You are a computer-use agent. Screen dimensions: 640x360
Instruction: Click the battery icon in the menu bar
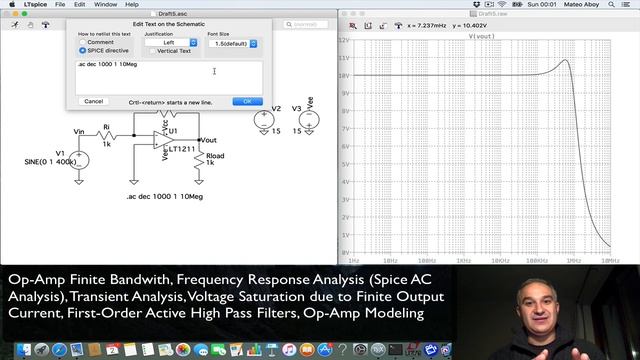(x=517, y=4)
